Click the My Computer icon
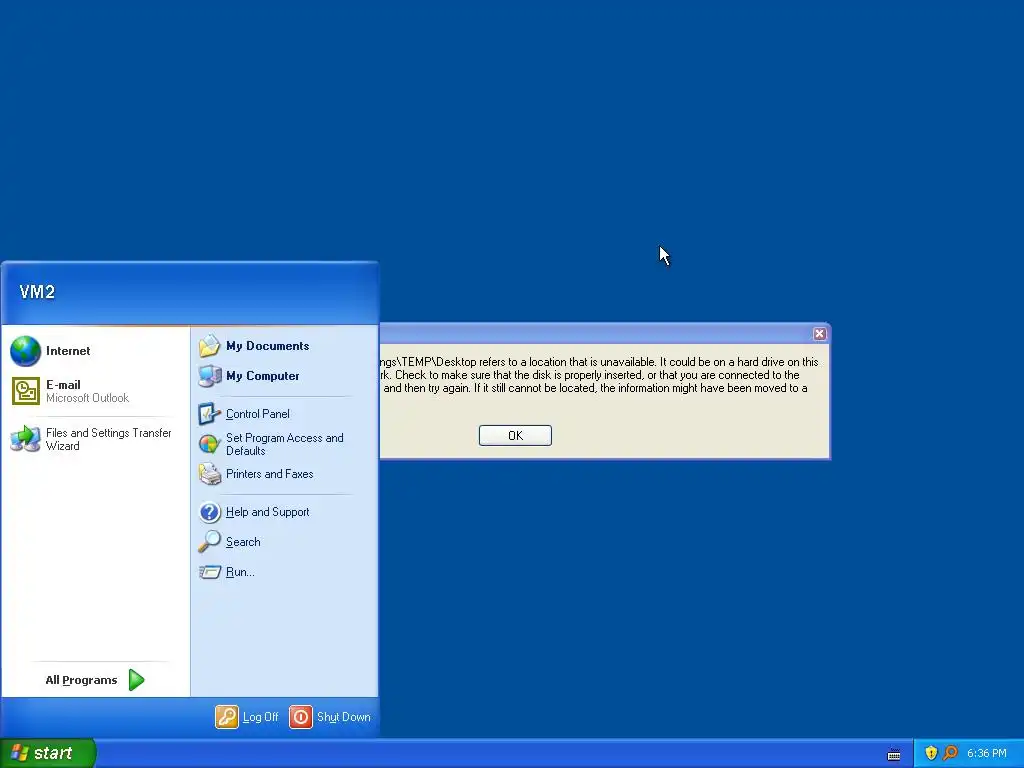The image size is (1024, 768). [x=210, y=376]
